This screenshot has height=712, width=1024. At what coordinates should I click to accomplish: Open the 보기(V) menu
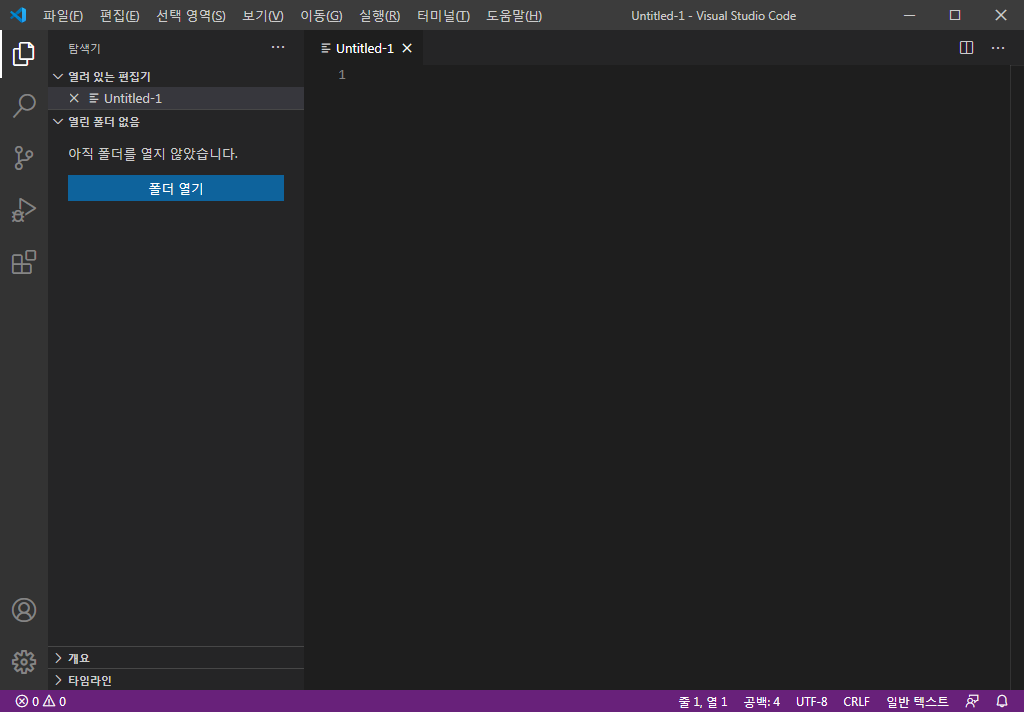[x=263, y=16]
